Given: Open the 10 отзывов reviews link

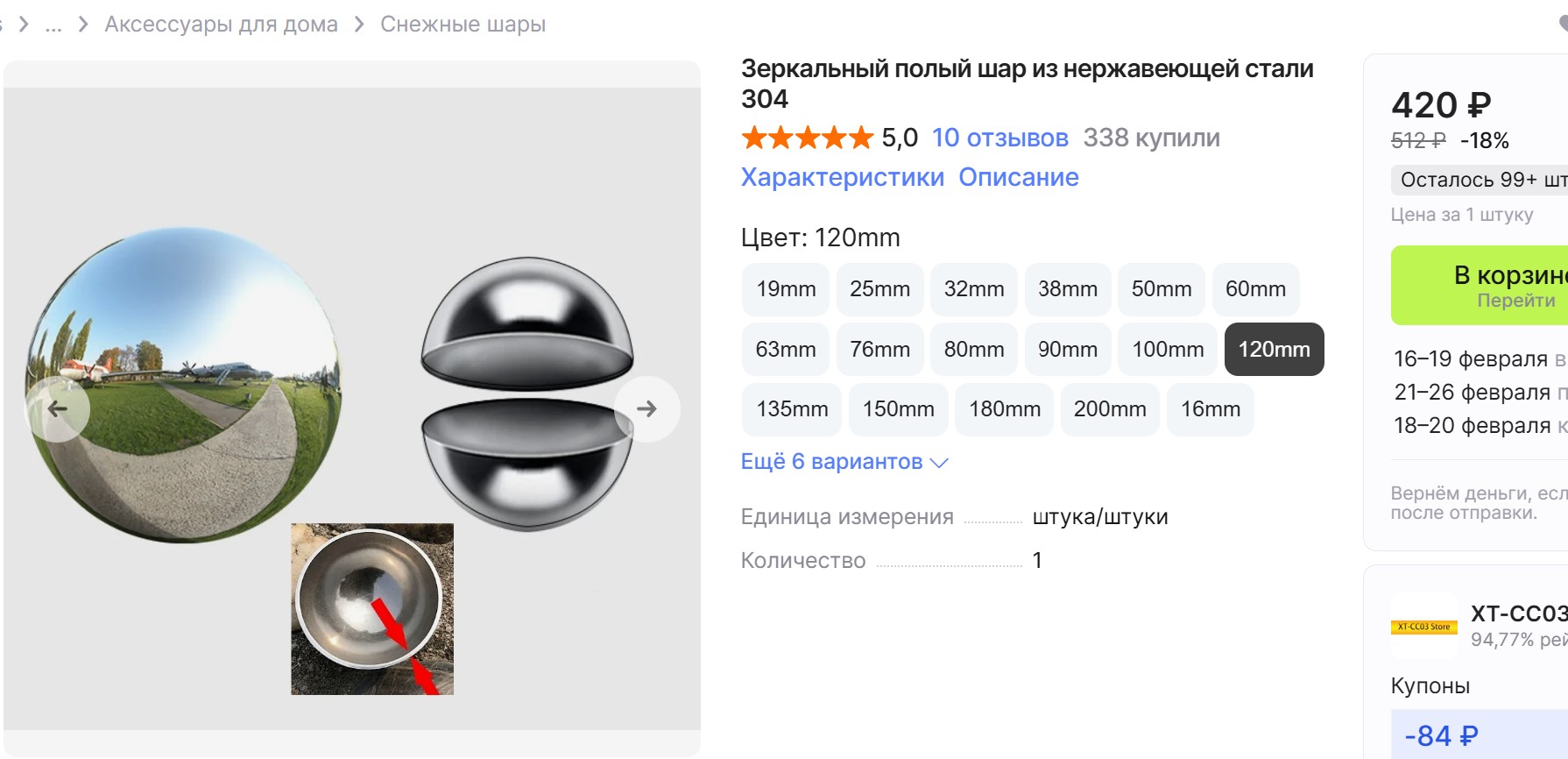Looking at the screenshot, I should tap(999, 138).
